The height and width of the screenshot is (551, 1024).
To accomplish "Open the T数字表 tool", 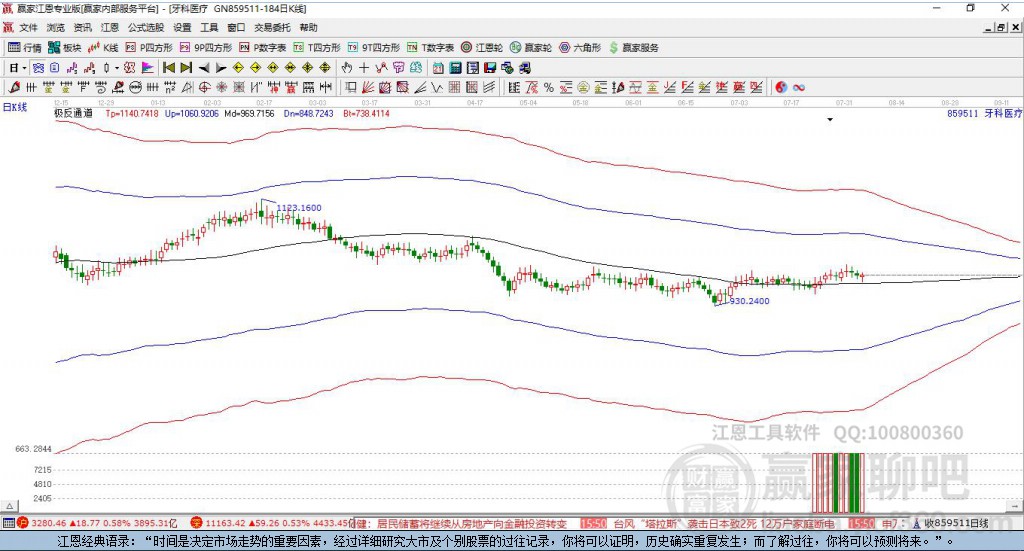I will tap(430, 48).
